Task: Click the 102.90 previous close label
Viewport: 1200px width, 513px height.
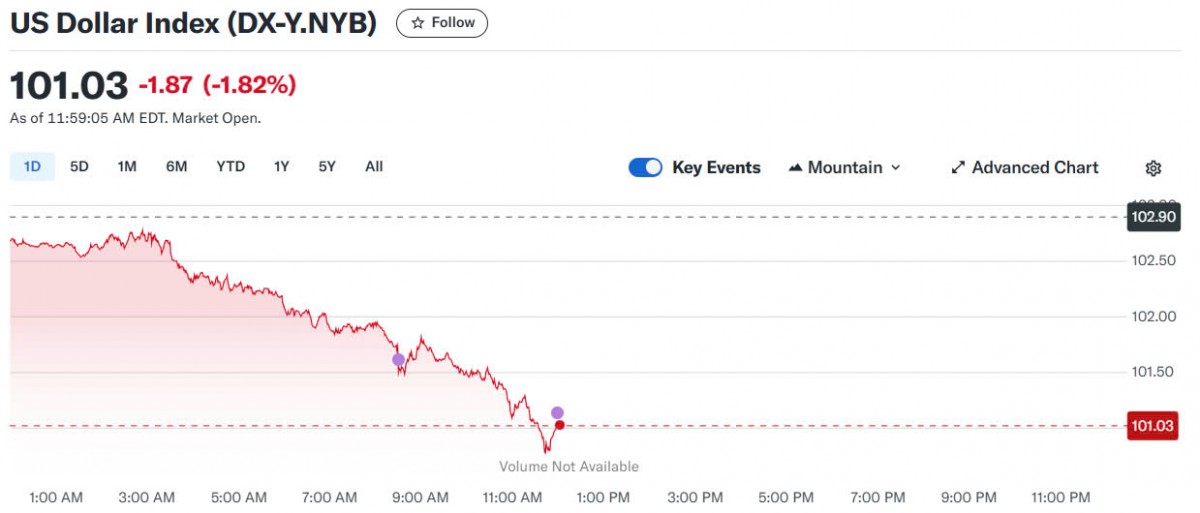Action: 1153,217
